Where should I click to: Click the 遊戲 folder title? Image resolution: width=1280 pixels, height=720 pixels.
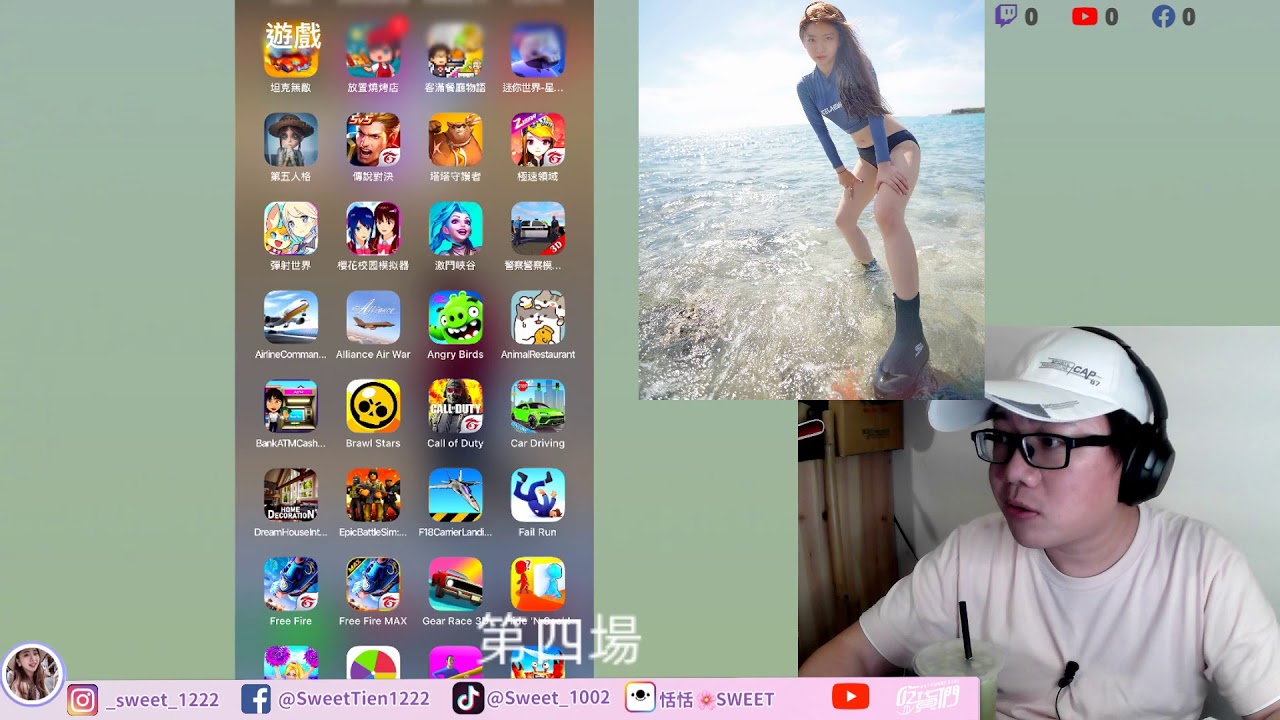pyautogui.click(x=293, y=36)
